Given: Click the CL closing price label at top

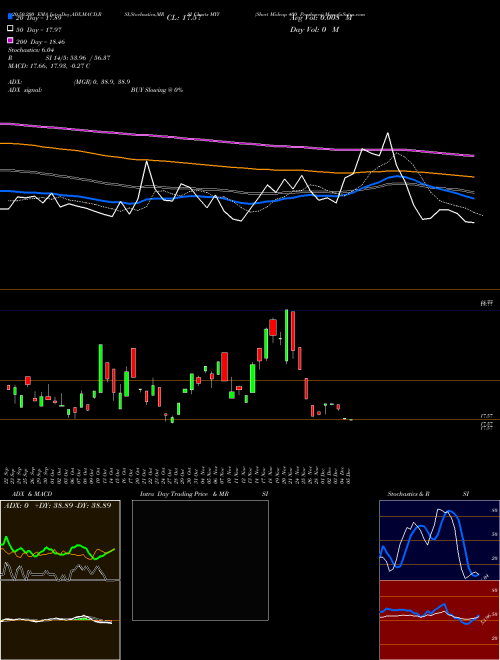Looking at the screenshot, I should click(184, 18).
